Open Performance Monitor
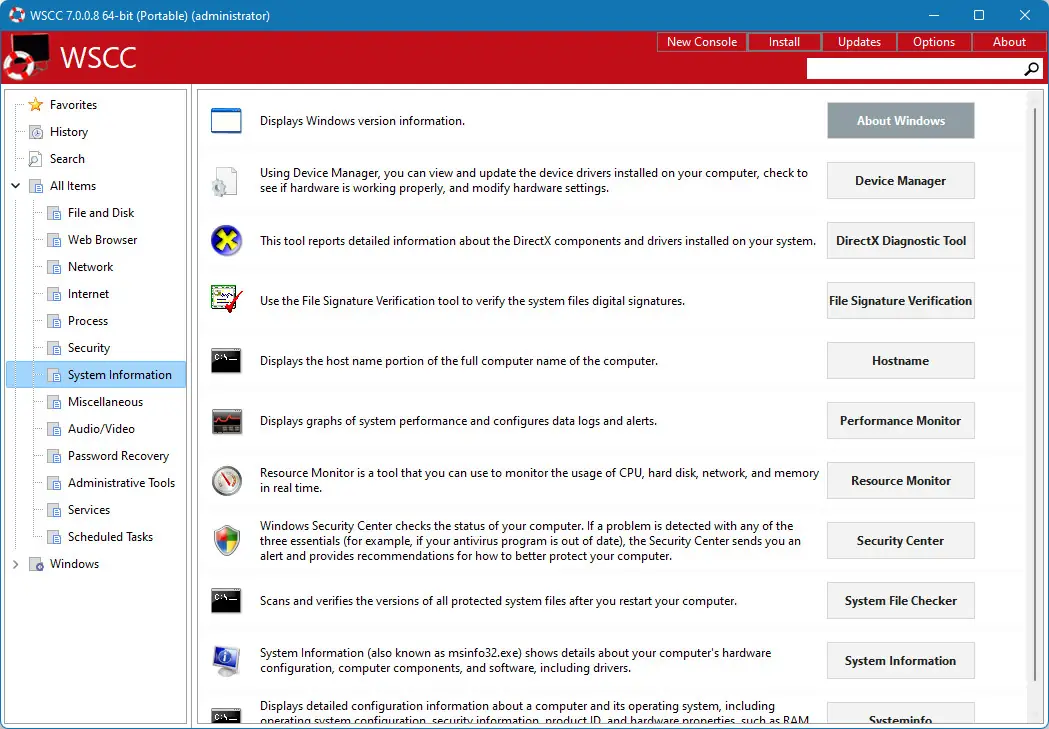The height and width of the screenshot is (729, 1049). (900, 421)
